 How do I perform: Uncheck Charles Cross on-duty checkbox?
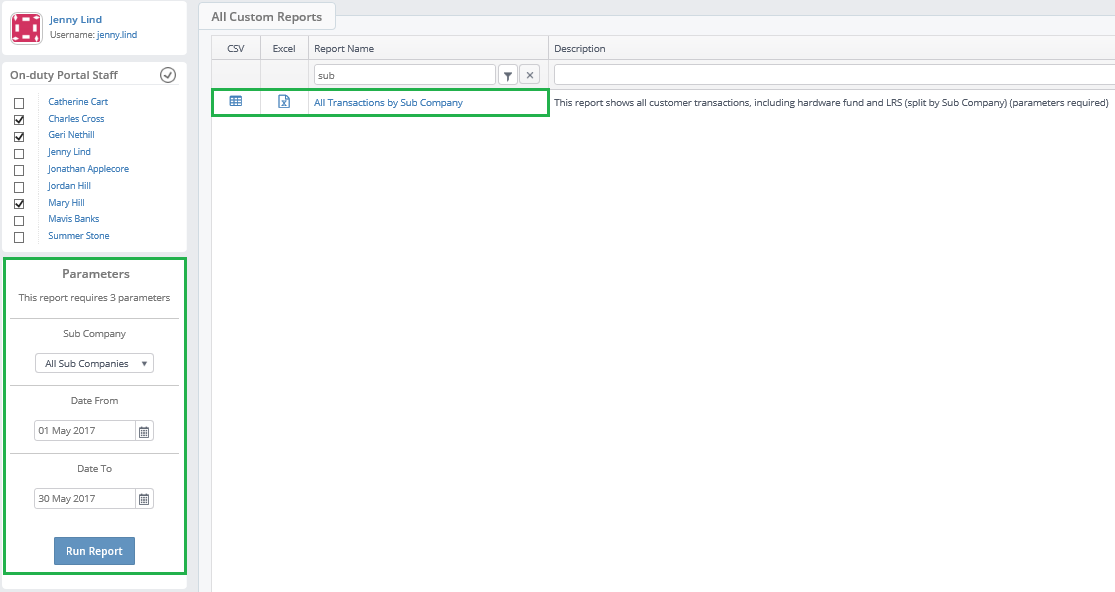click(x=19, y=119)
